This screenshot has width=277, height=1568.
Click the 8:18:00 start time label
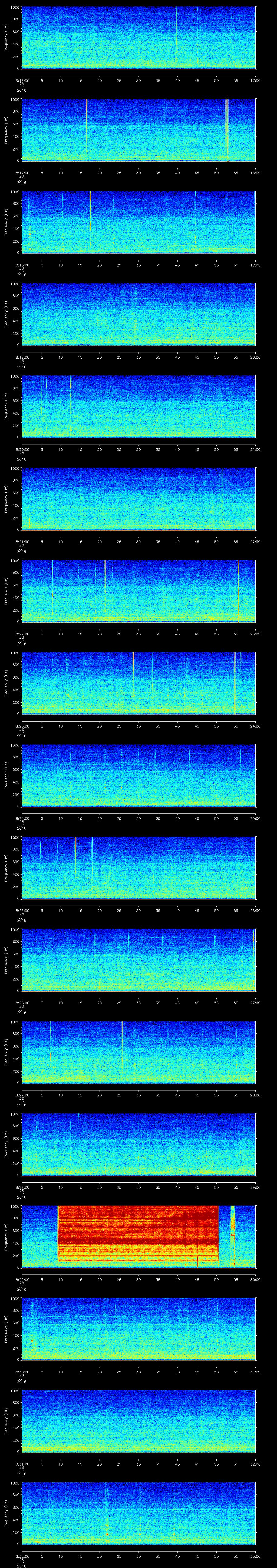click(x=22, y=265)
